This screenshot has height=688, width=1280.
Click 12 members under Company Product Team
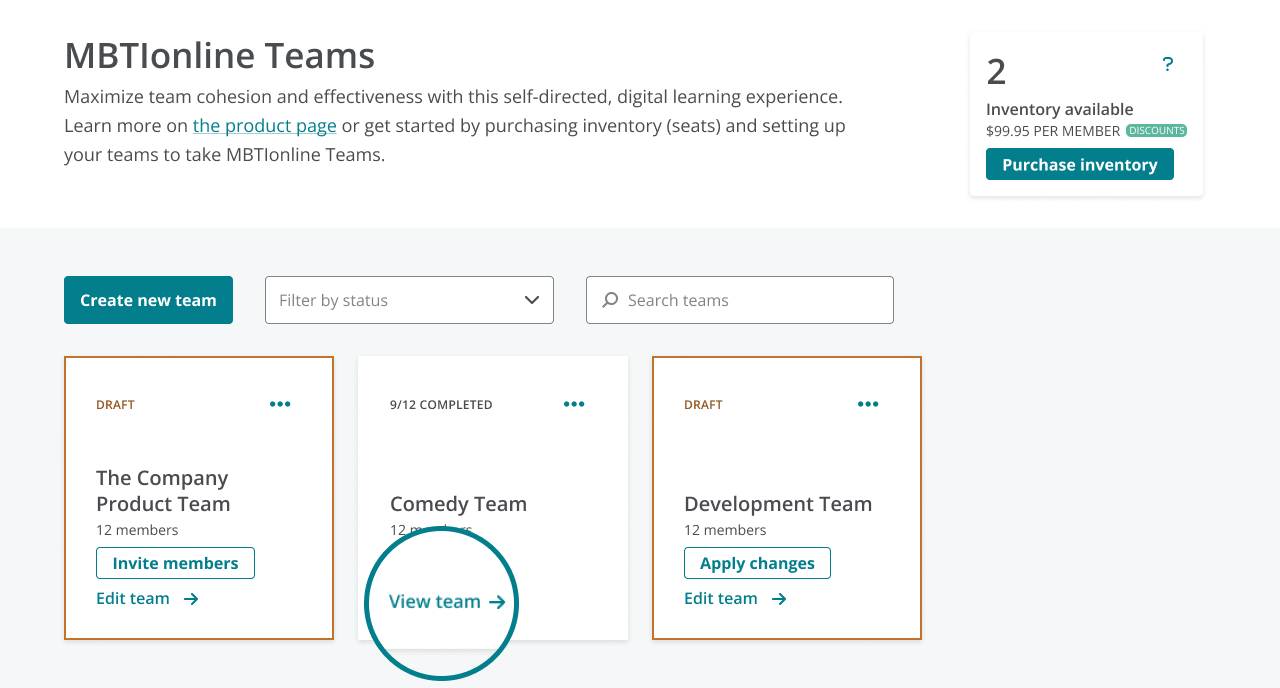tap(137, 530)
